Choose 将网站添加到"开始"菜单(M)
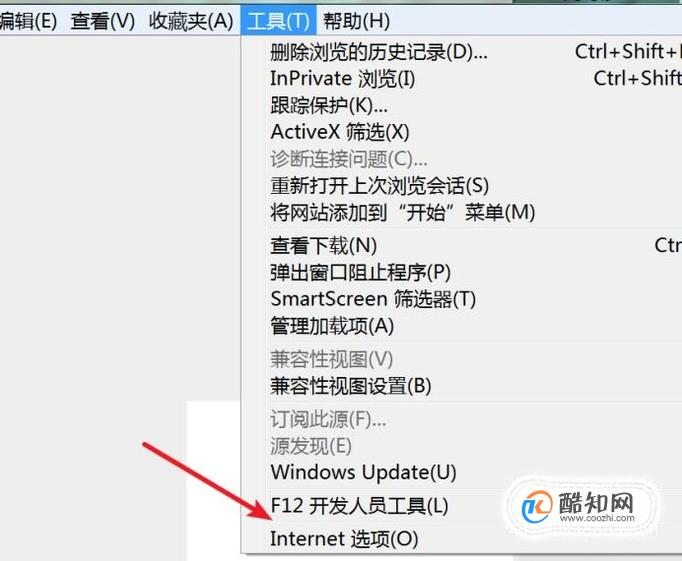 462,213
